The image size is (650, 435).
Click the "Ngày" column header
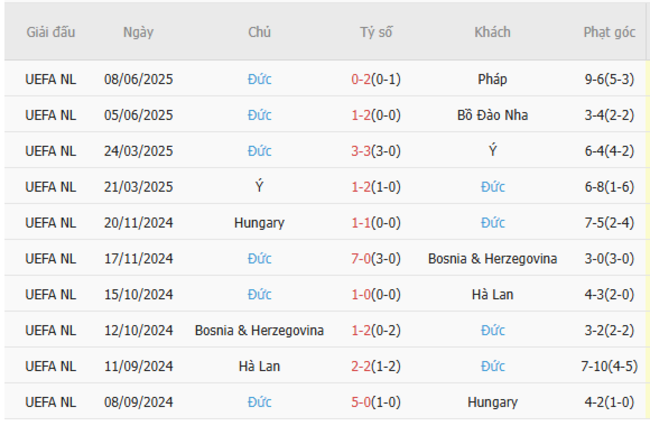coord(139,32)
